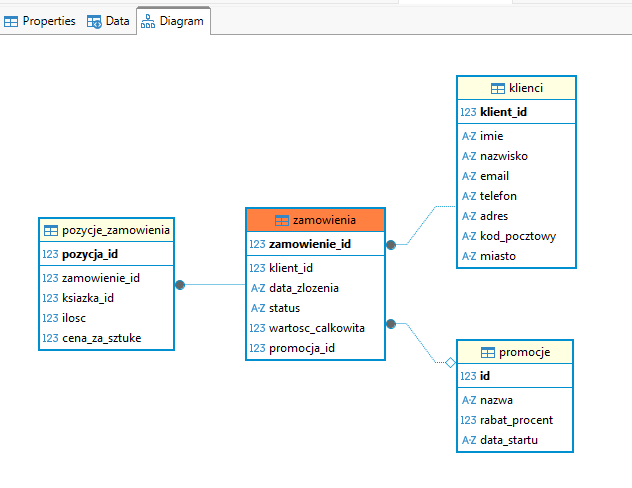Screen dimensions: 632x488
Task: Select the promocja_id column in zamowienia
Action: [x=301, y=348]
